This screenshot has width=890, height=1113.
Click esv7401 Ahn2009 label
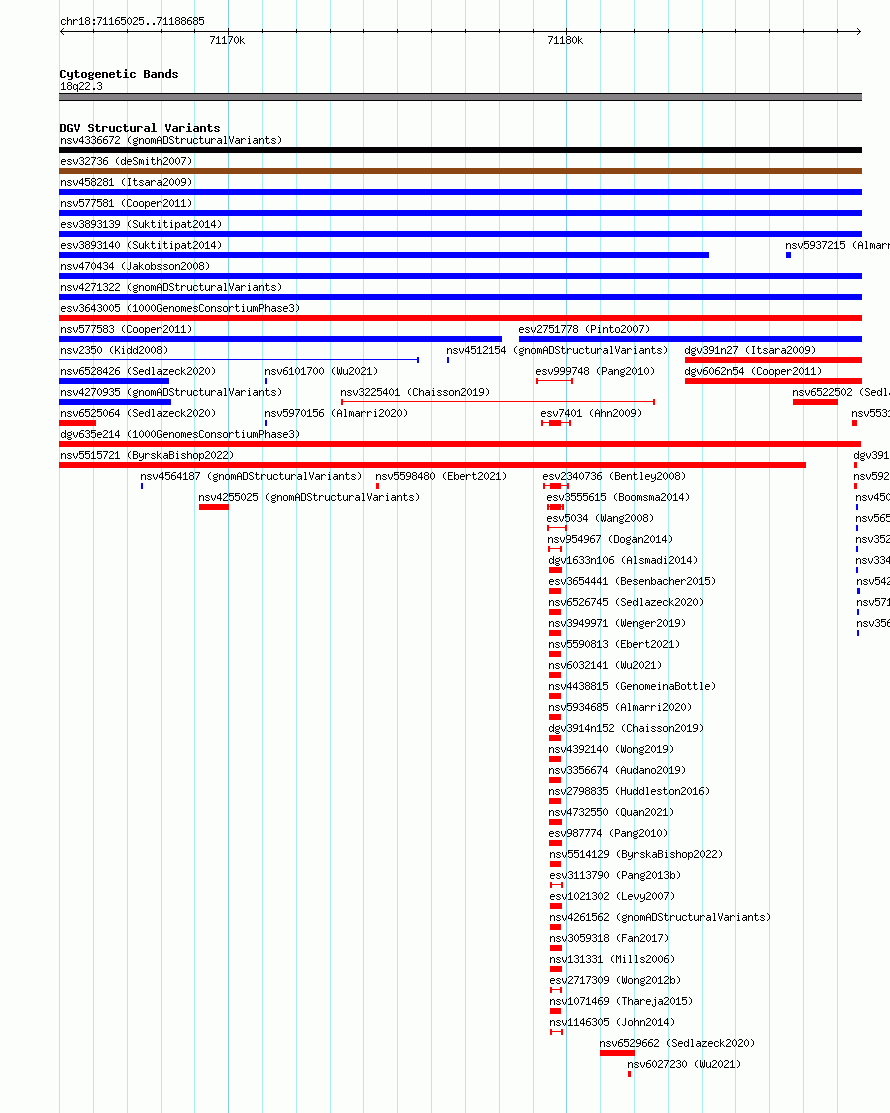pos(591,413)
